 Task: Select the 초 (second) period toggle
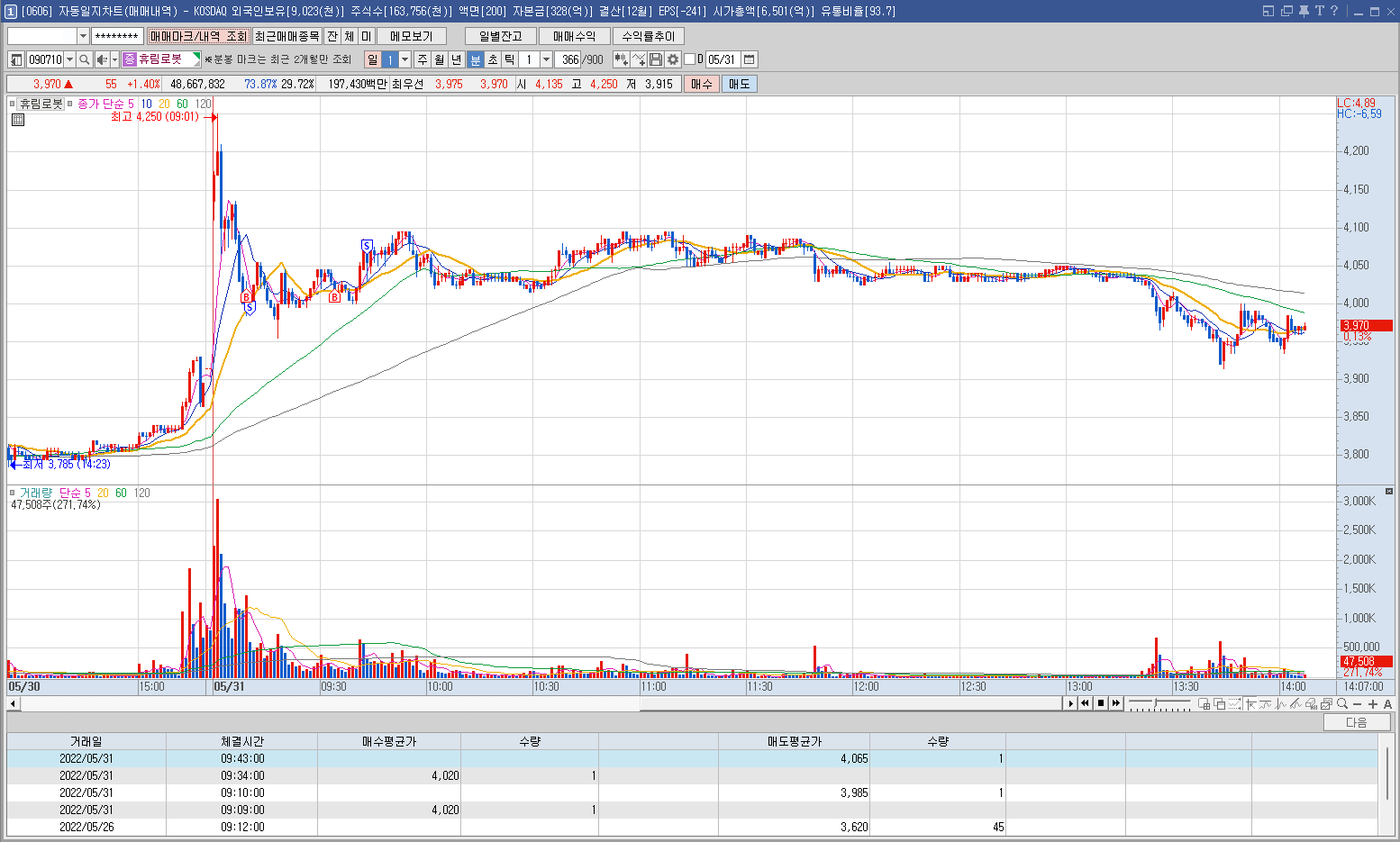[x=493, y=59]
